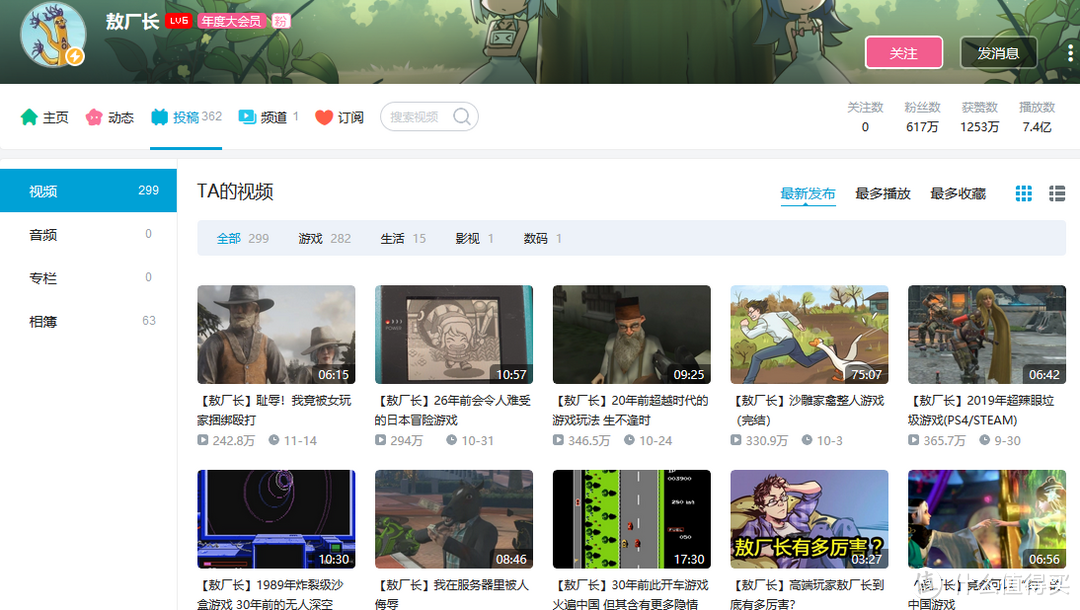View the 关注数 following count
Image resolution: width=1080 pixels, height=610 pixels.
point(865,117)
